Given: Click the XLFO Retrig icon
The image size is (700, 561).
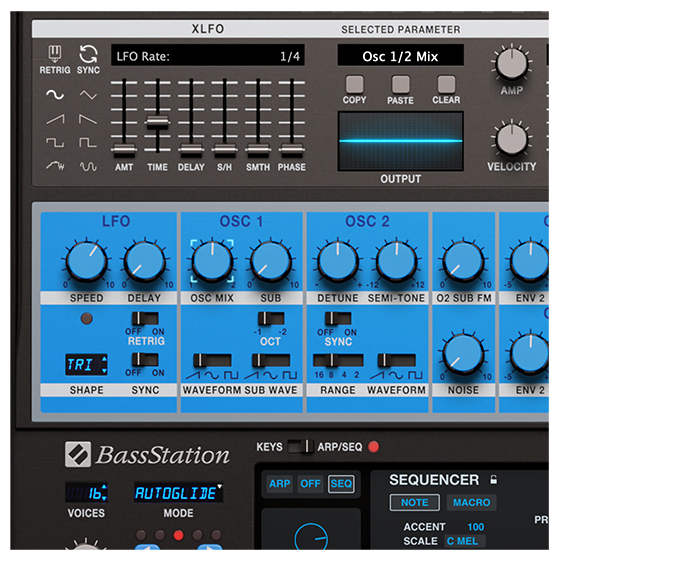Looking at the screenshot, I should pyautogui.click(x=55, y=54).
